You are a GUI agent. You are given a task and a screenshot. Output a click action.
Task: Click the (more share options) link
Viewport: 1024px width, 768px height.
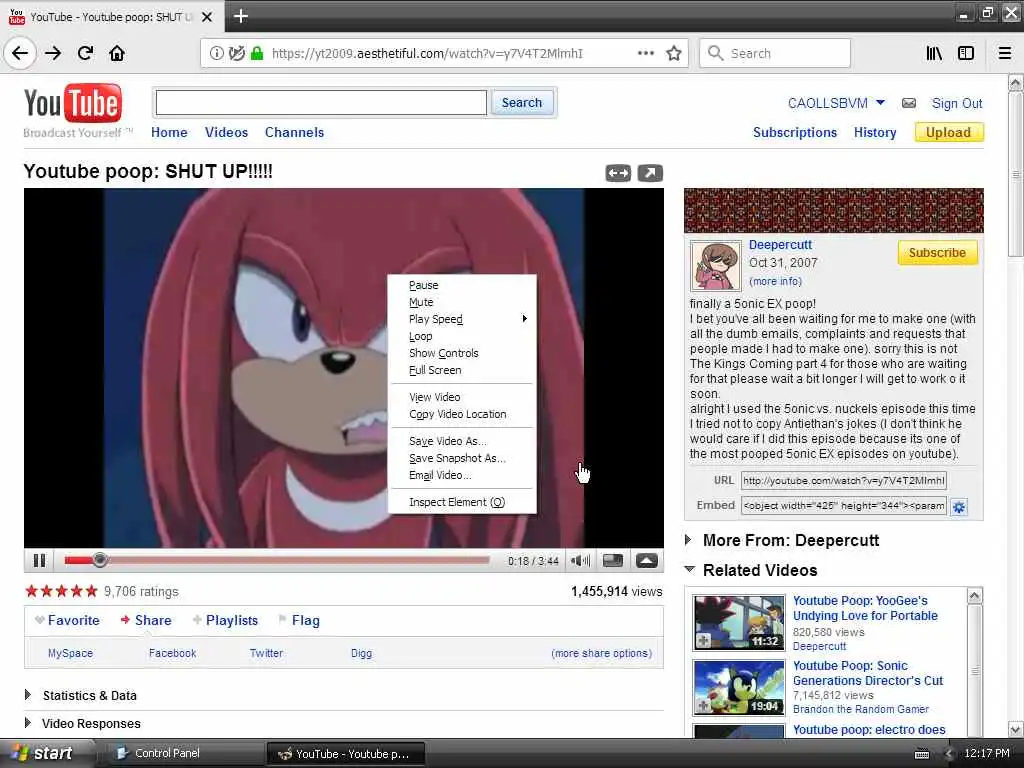601,653
